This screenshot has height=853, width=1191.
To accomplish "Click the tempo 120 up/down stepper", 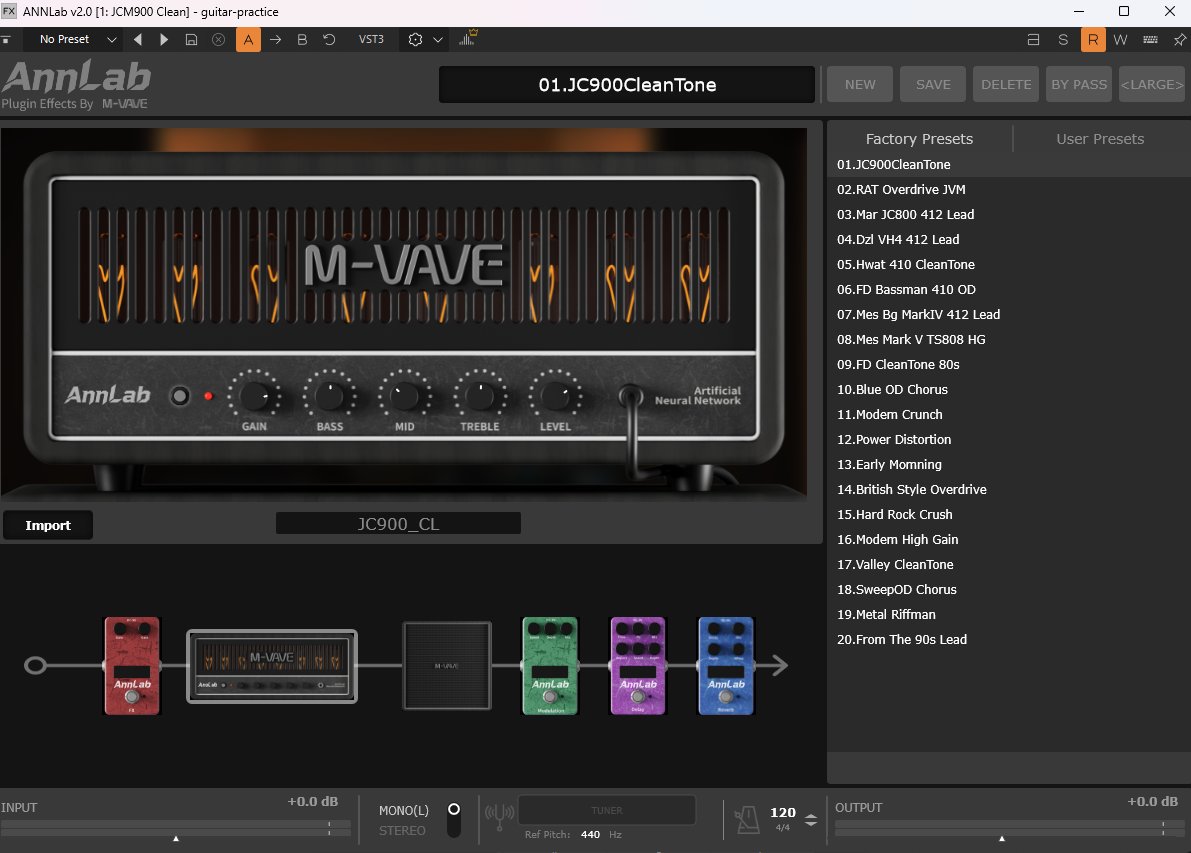I will point(810,820).
